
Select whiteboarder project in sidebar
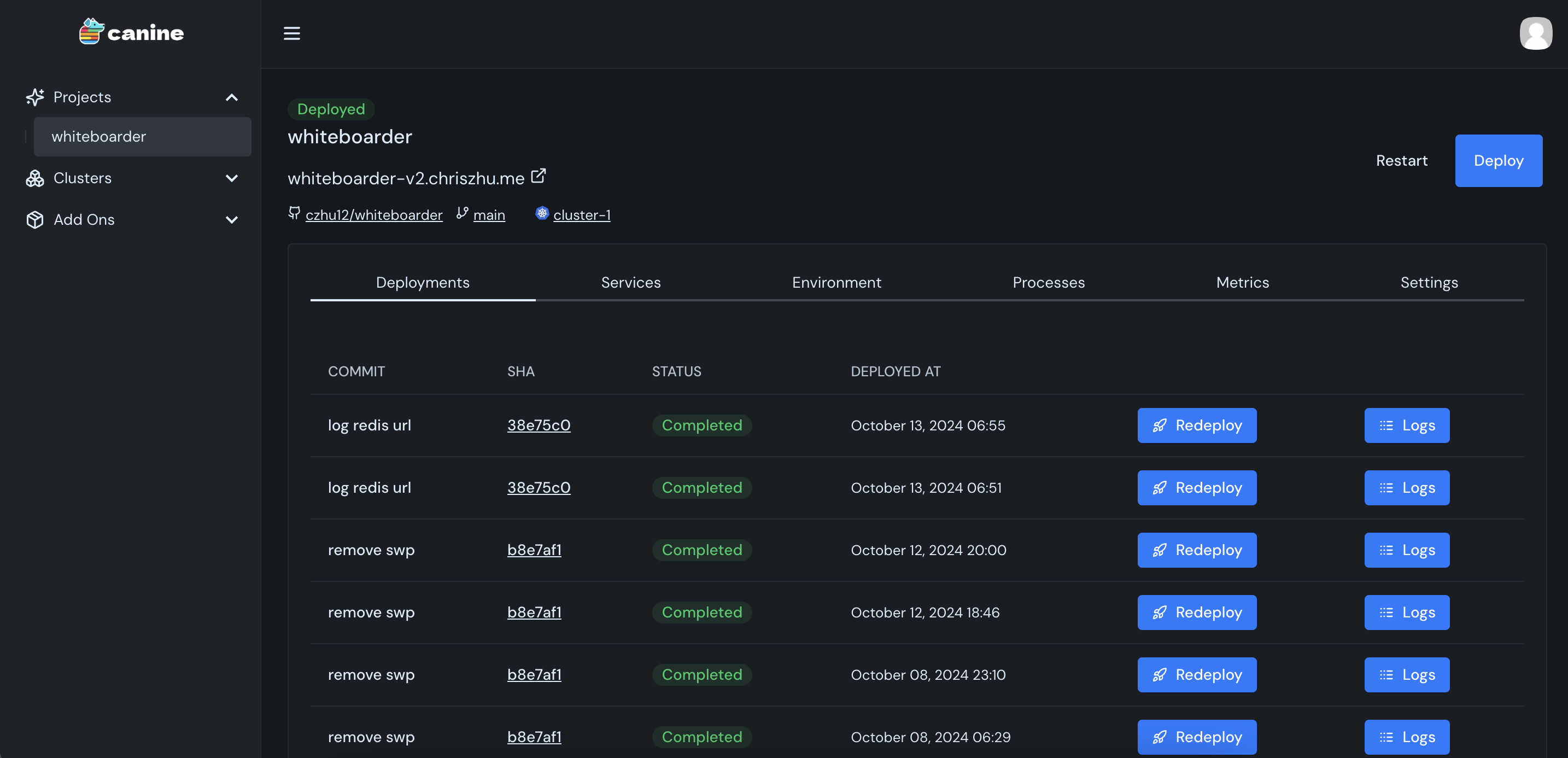(x=143, y=136)
